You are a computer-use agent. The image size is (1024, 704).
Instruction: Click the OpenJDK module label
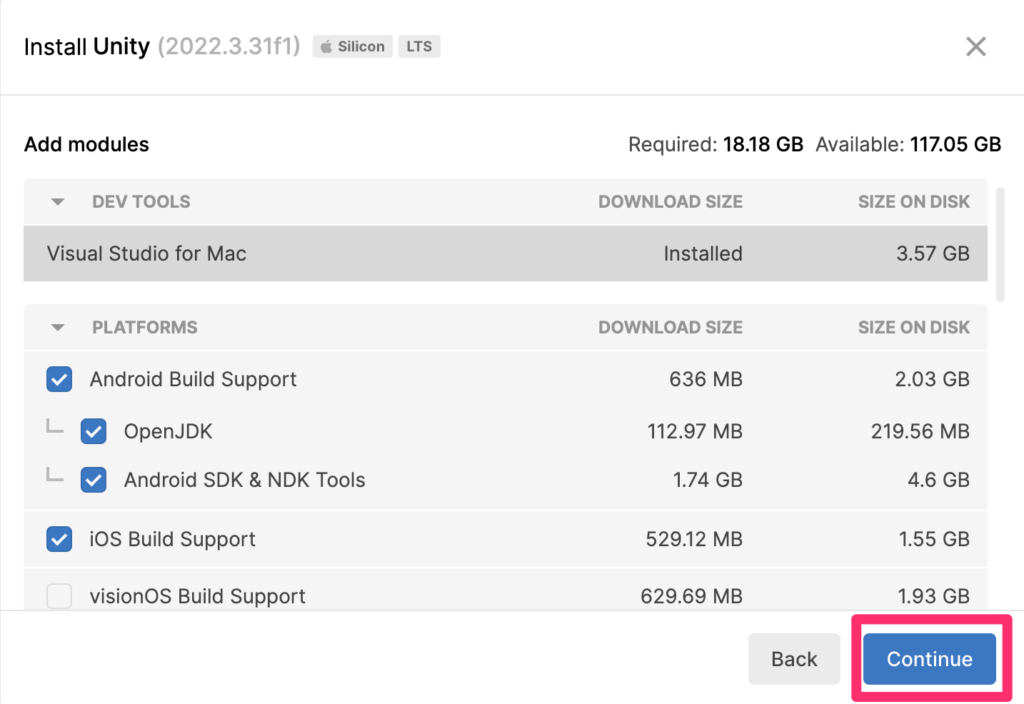click(168, 432)
